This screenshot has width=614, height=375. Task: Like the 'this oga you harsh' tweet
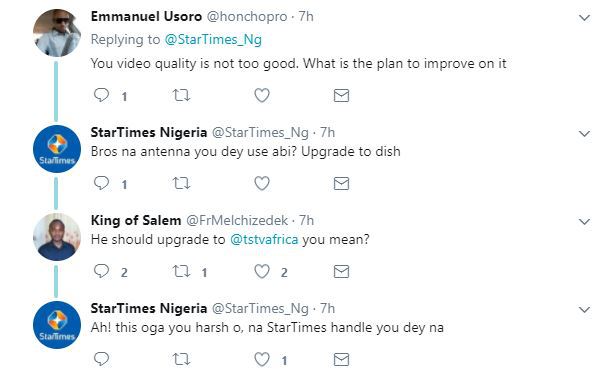coord(262,359)
